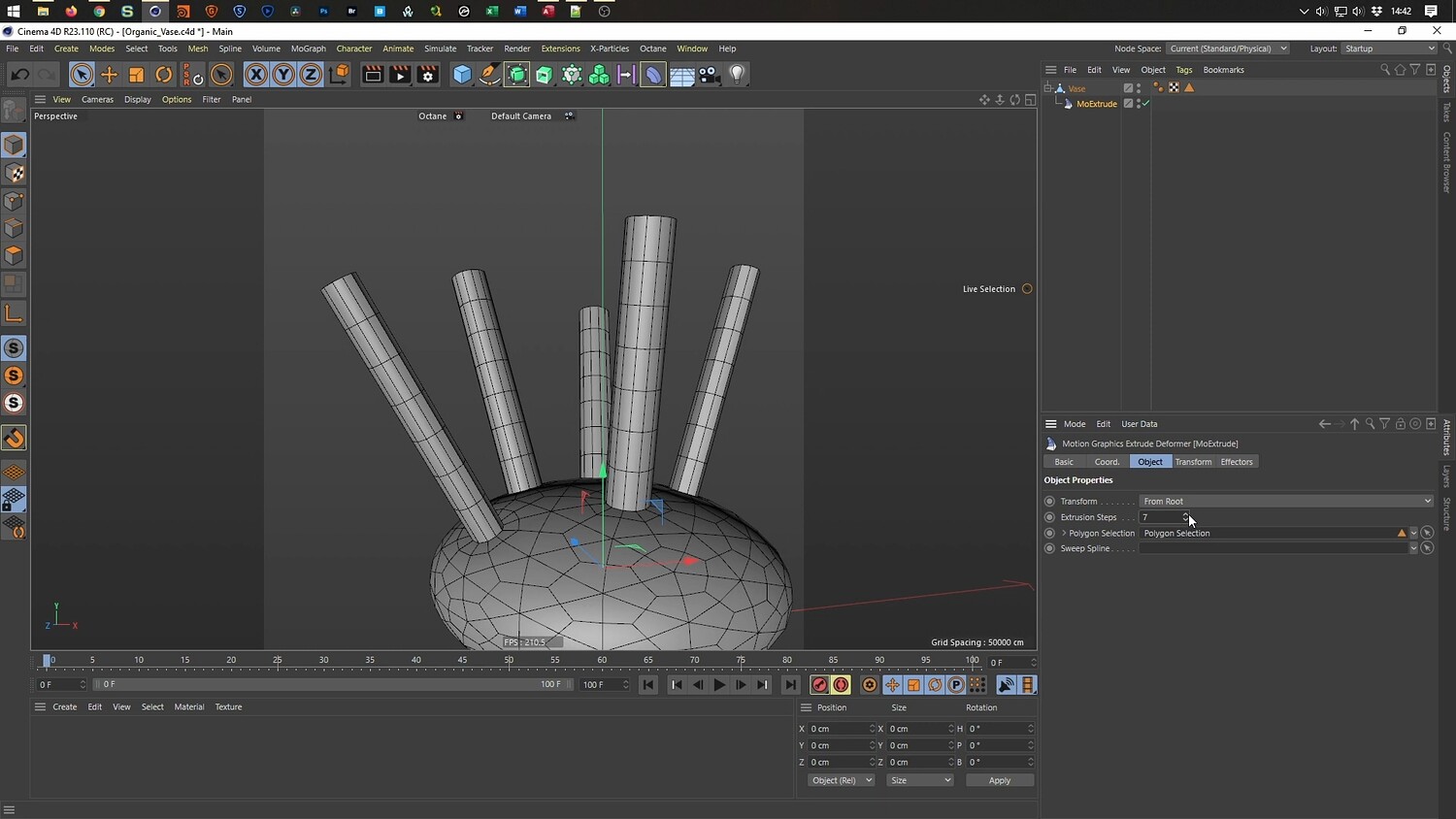
Task: Toggle the Autokeying button
Action: [842, 685]
